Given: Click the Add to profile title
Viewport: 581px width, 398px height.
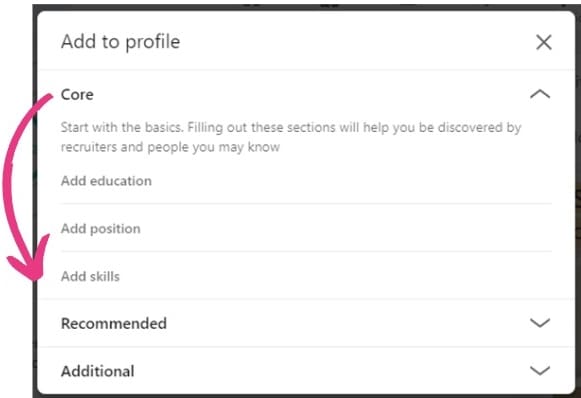Looking at the screenshot, I should click(120, 42).
